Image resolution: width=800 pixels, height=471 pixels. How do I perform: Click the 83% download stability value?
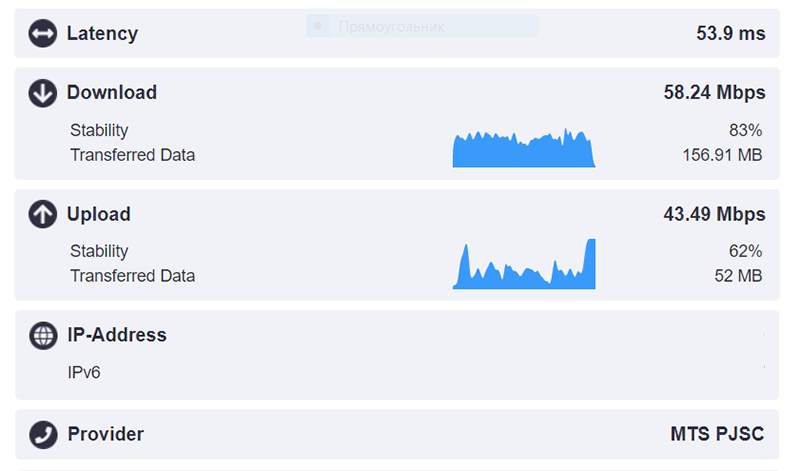pos(746,130)
